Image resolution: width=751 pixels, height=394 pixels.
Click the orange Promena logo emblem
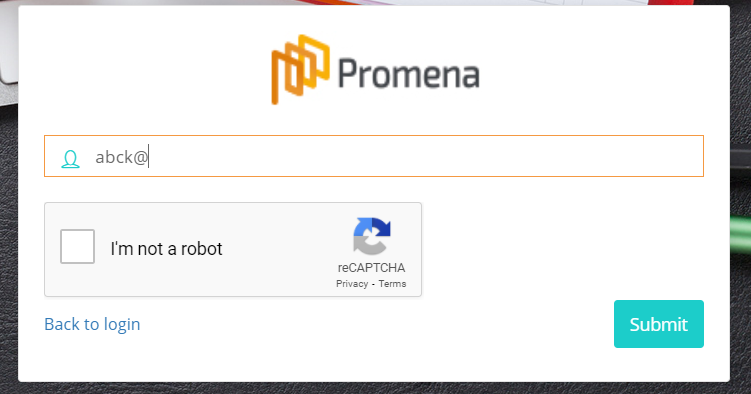(x=300, y=69)
